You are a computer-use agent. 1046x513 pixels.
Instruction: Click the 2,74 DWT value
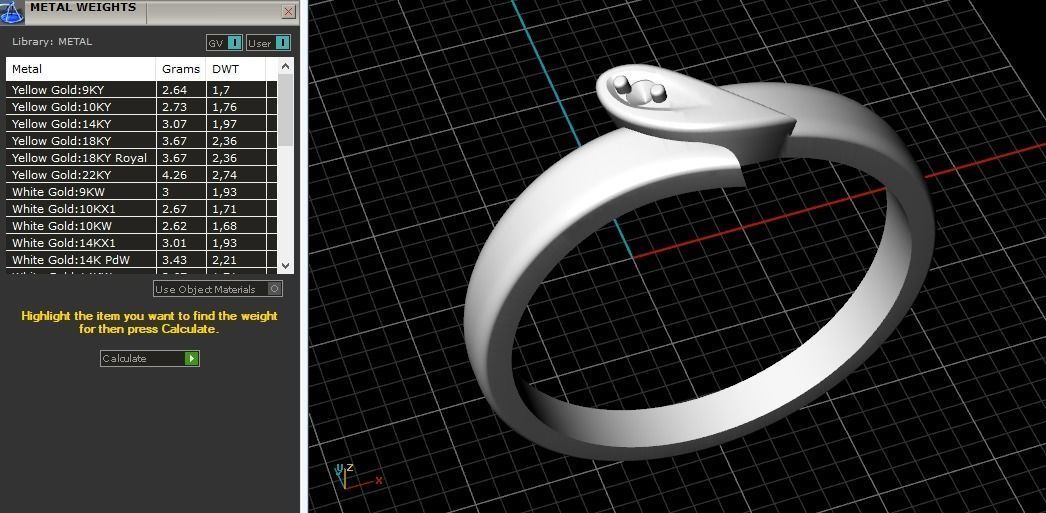click(x=224, y=175)
